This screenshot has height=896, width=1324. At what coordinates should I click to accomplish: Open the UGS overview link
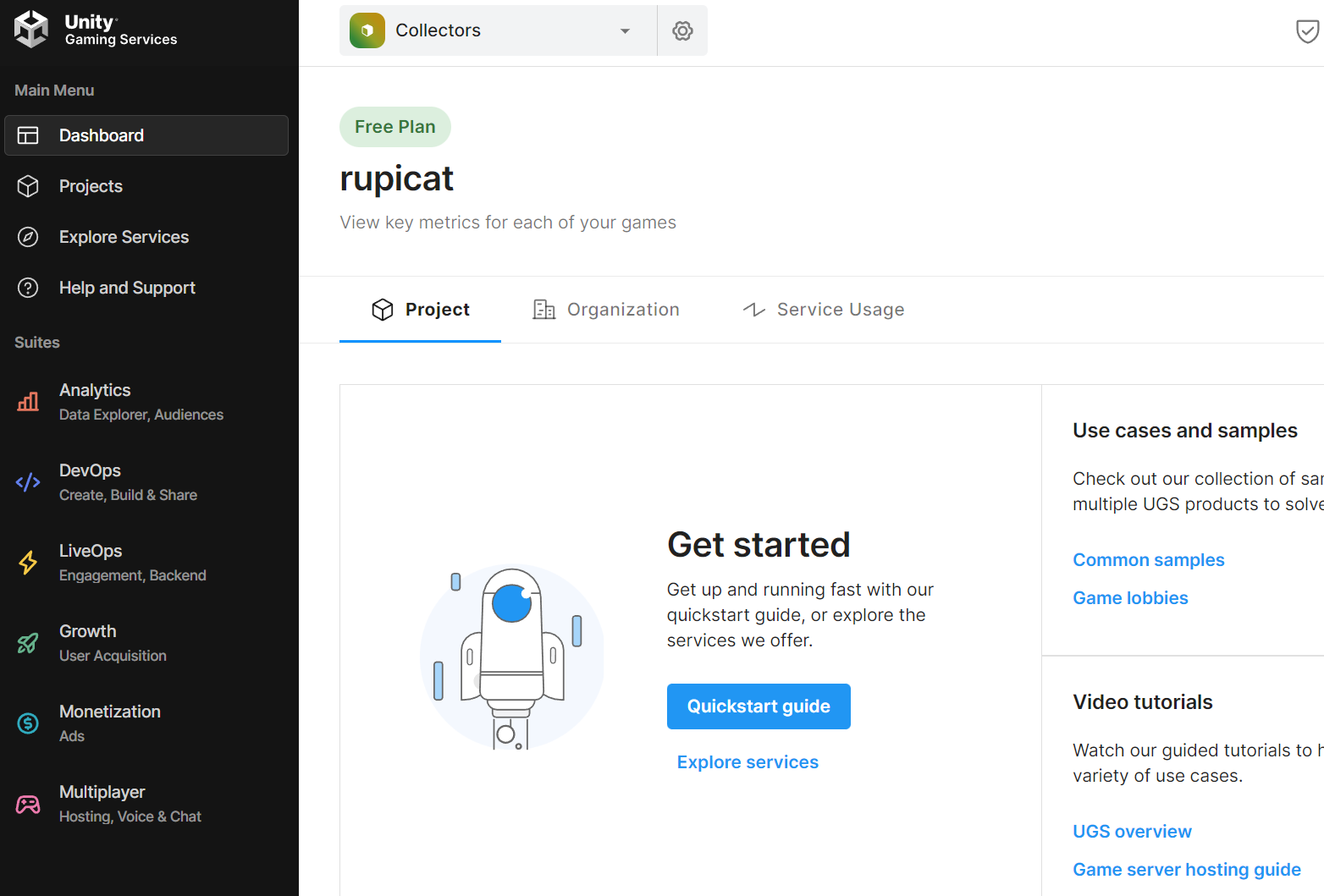click(x=1132, y=832)
